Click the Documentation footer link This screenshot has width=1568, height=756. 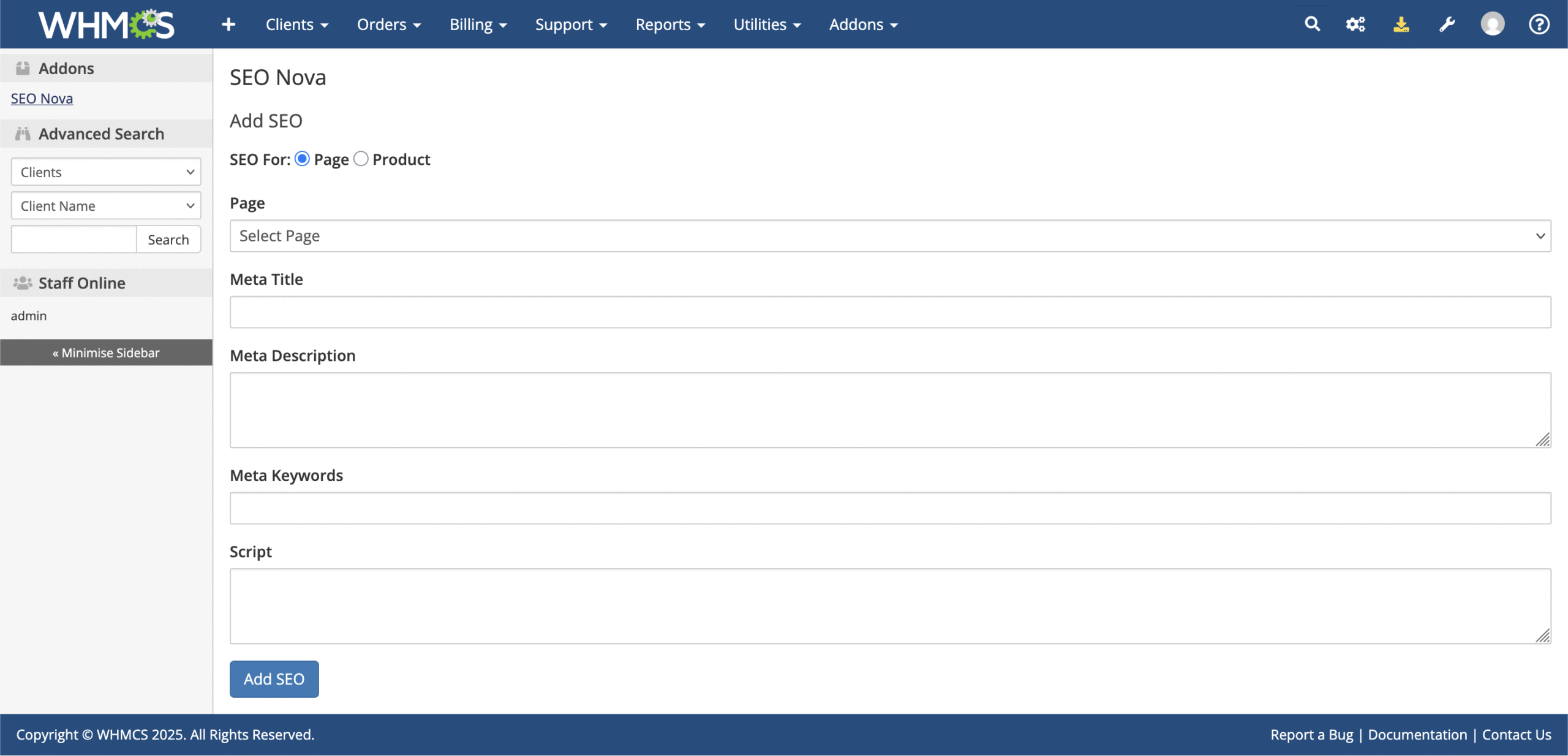pos(1417,735)
